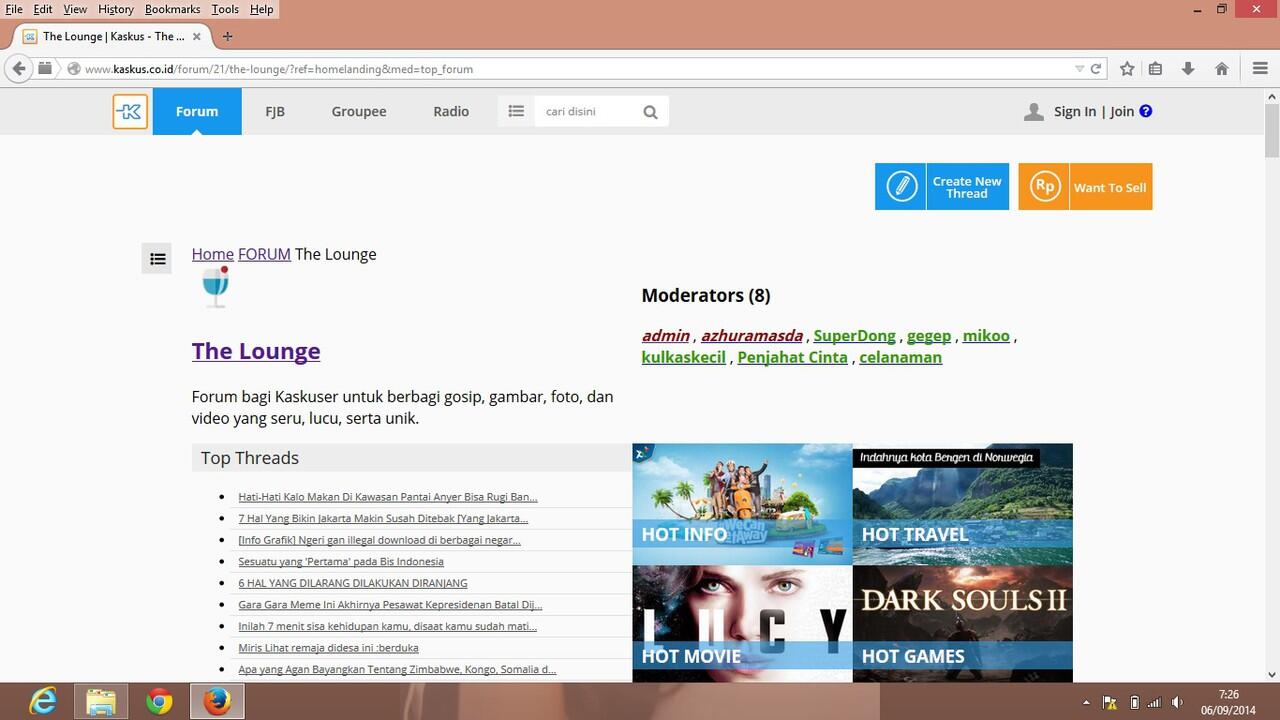The height and width of the screenshot is (720, 1280).
Task: Click the search magnifier icon
Action: click(x=650, y=112)
